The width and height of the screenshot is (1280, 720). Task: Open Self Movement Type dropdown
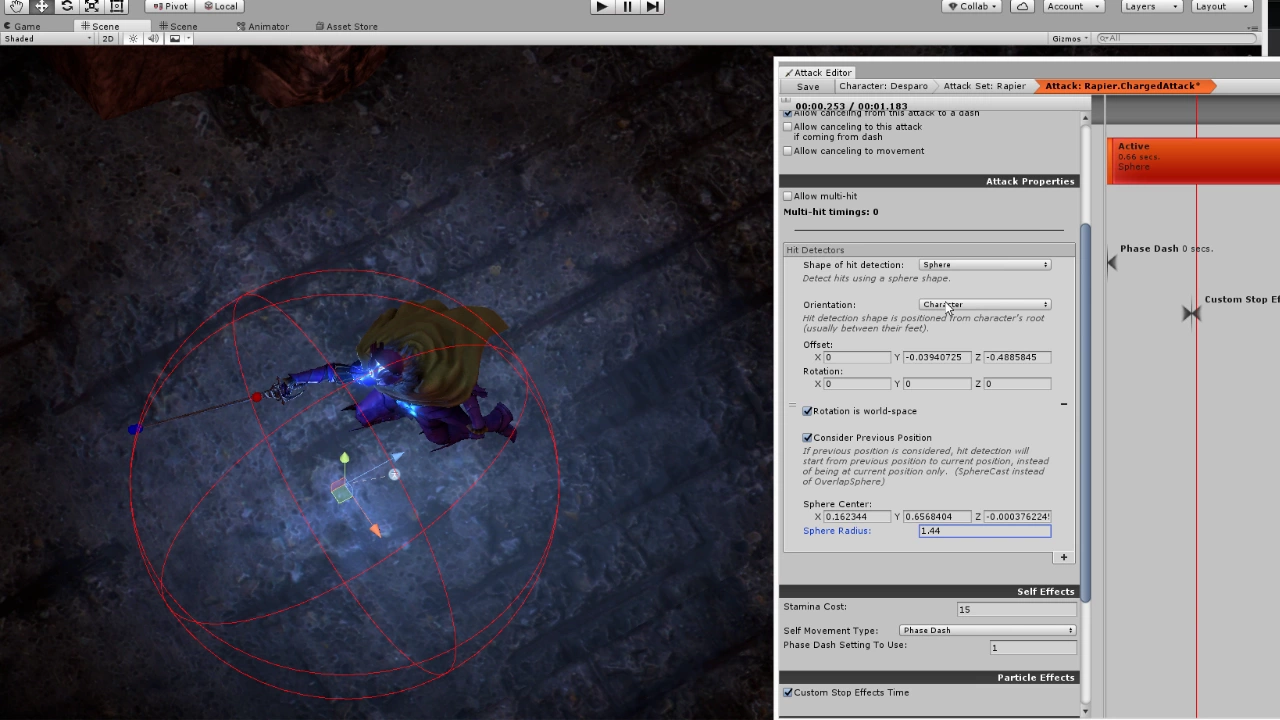(x=987, y=630)
